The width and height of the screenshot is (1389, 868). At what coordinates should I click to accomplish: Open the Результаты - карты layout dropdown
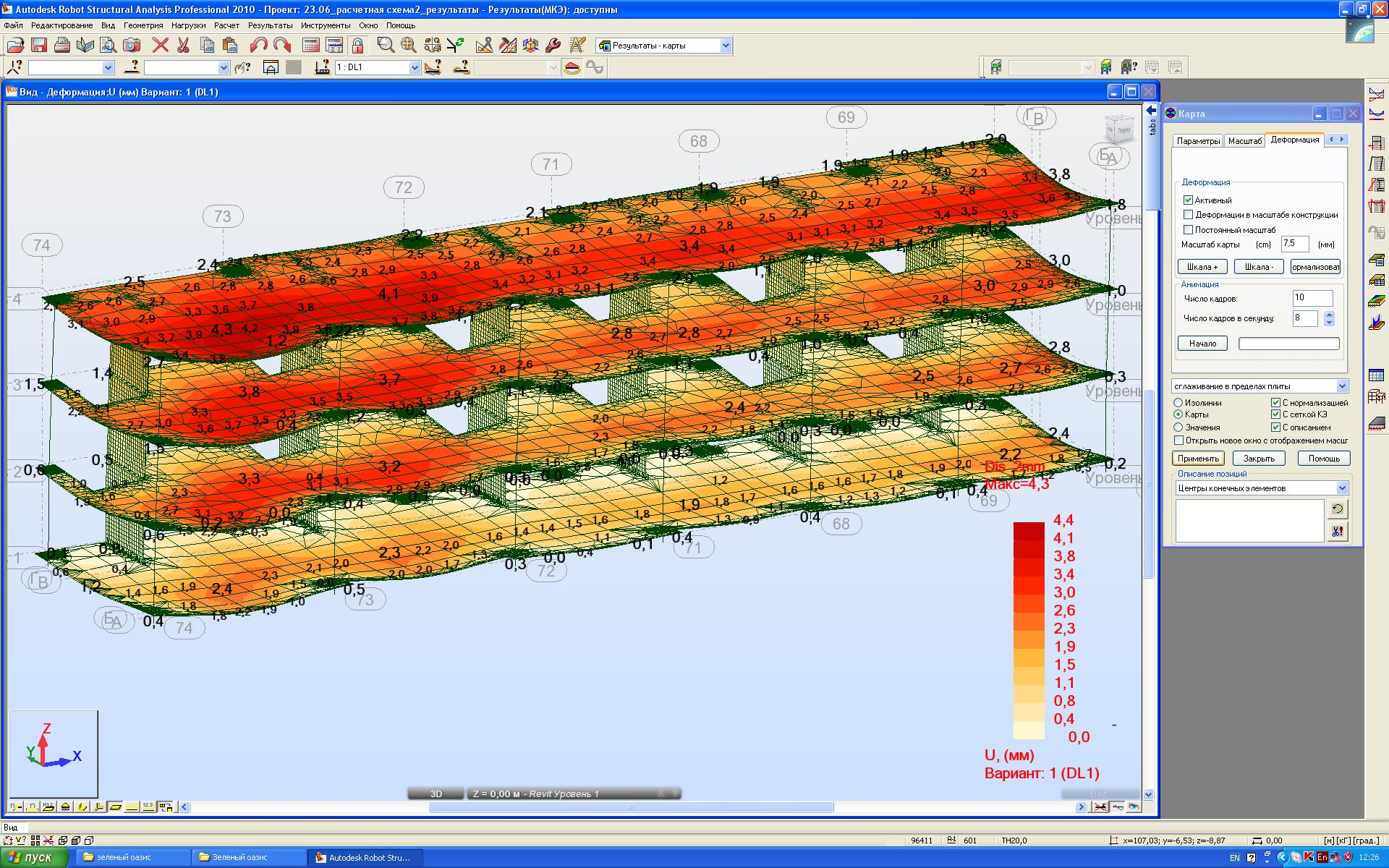pyautogui.click(x=726, y=46)
